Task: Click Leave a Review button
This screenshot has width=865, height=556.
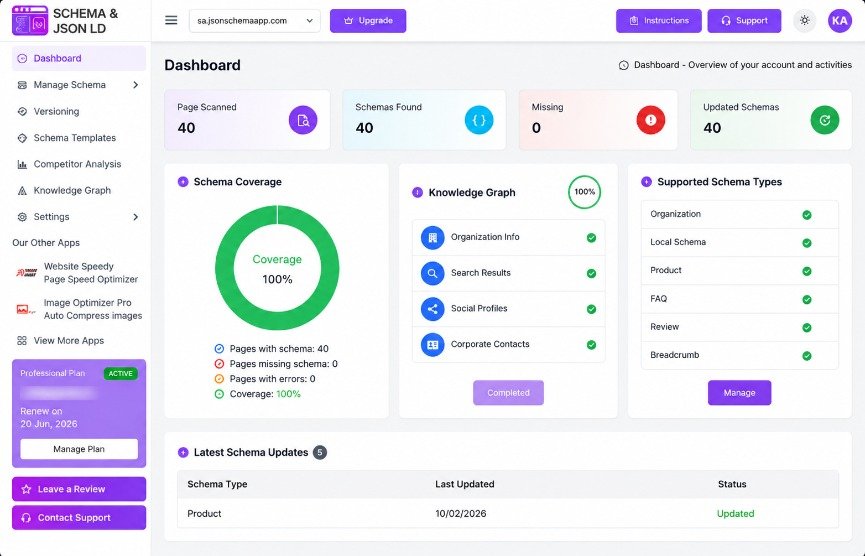Action: pyautogui.click(x=79, y=489)
